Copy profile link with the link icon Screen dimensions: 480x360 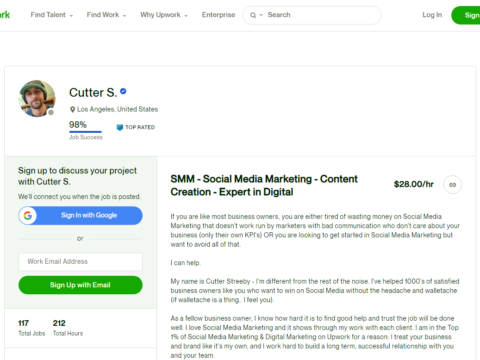click(x=452, y=185)
